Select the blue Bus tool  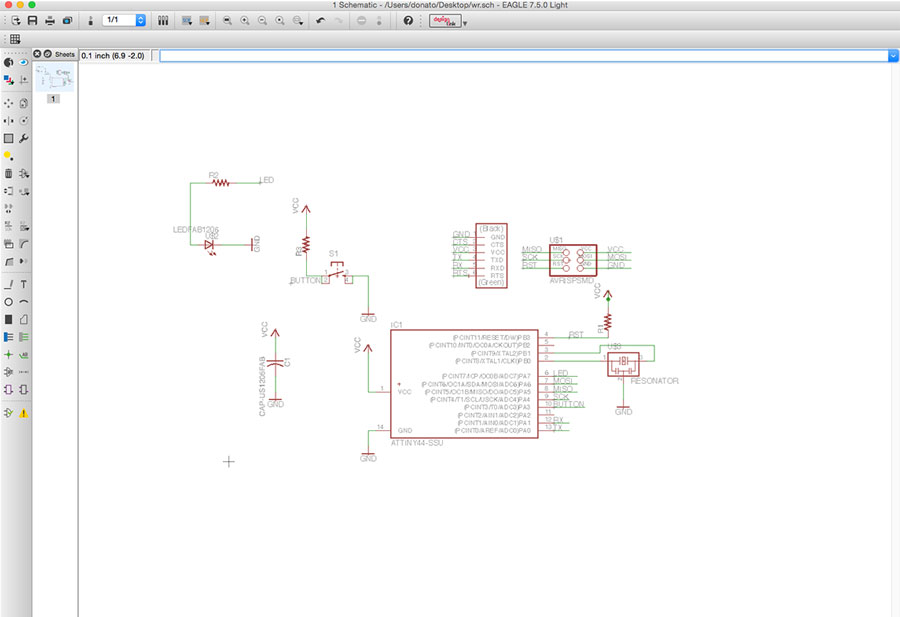[x=8, y=337]
